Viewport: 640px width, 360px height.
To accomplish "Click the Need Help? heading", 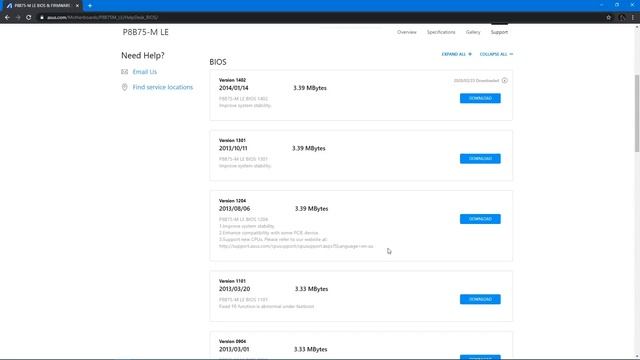I will [x=143, y=56].
